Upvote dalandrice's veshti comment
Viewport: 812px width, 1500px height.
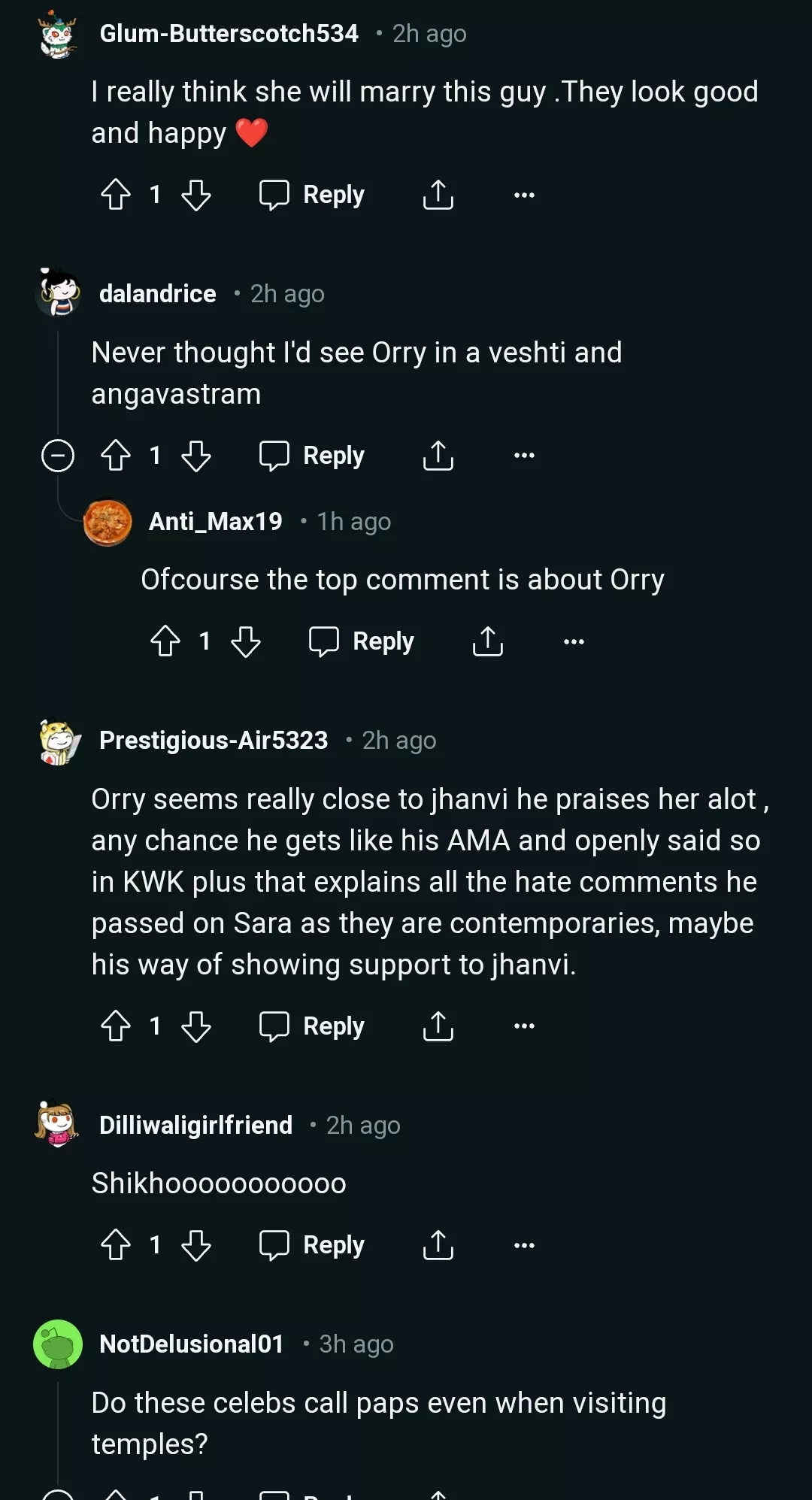point(116,456)
